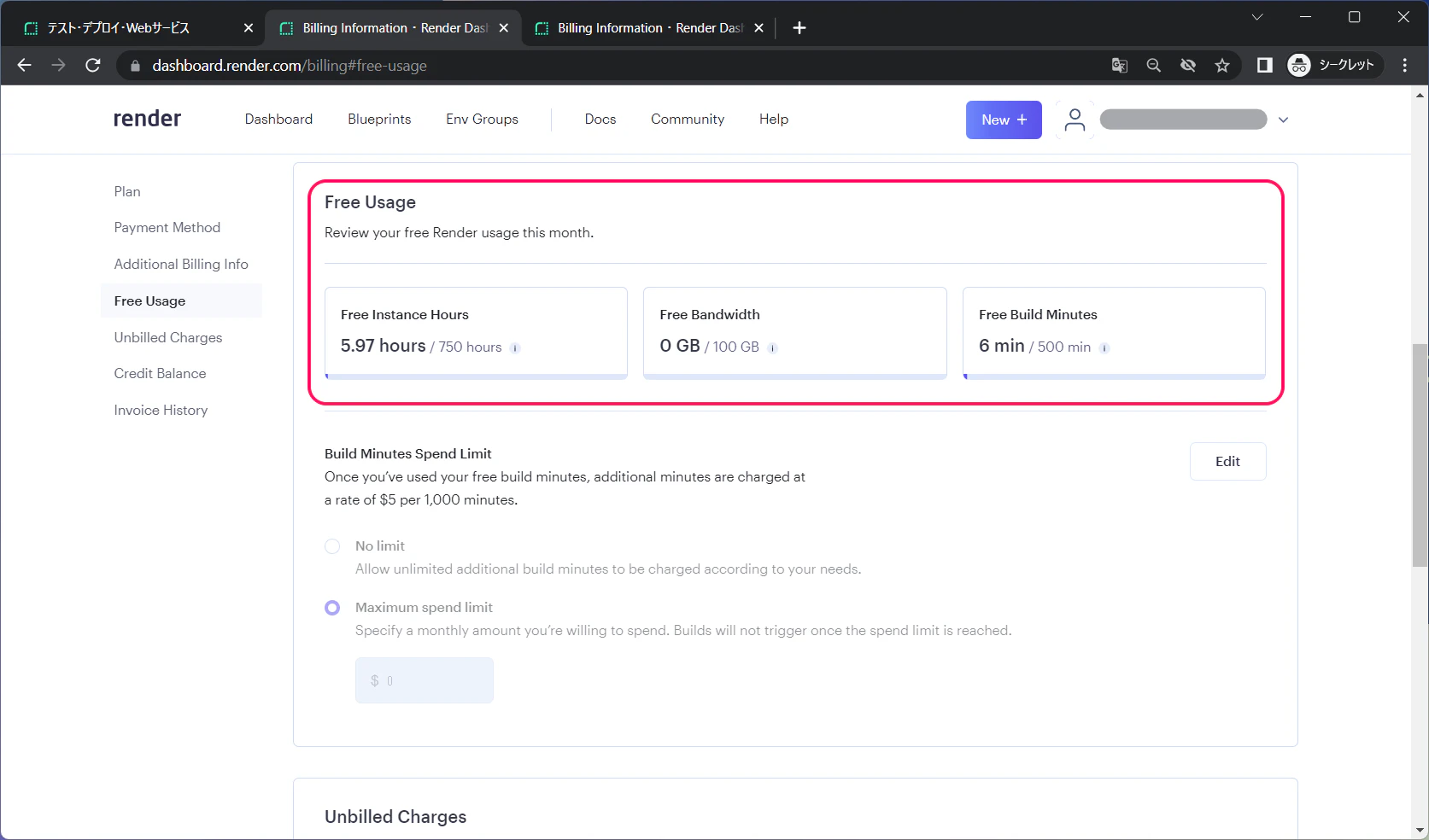Open the Docs navigation link
Screen dimensions: 1429x840
click(600, 120)
